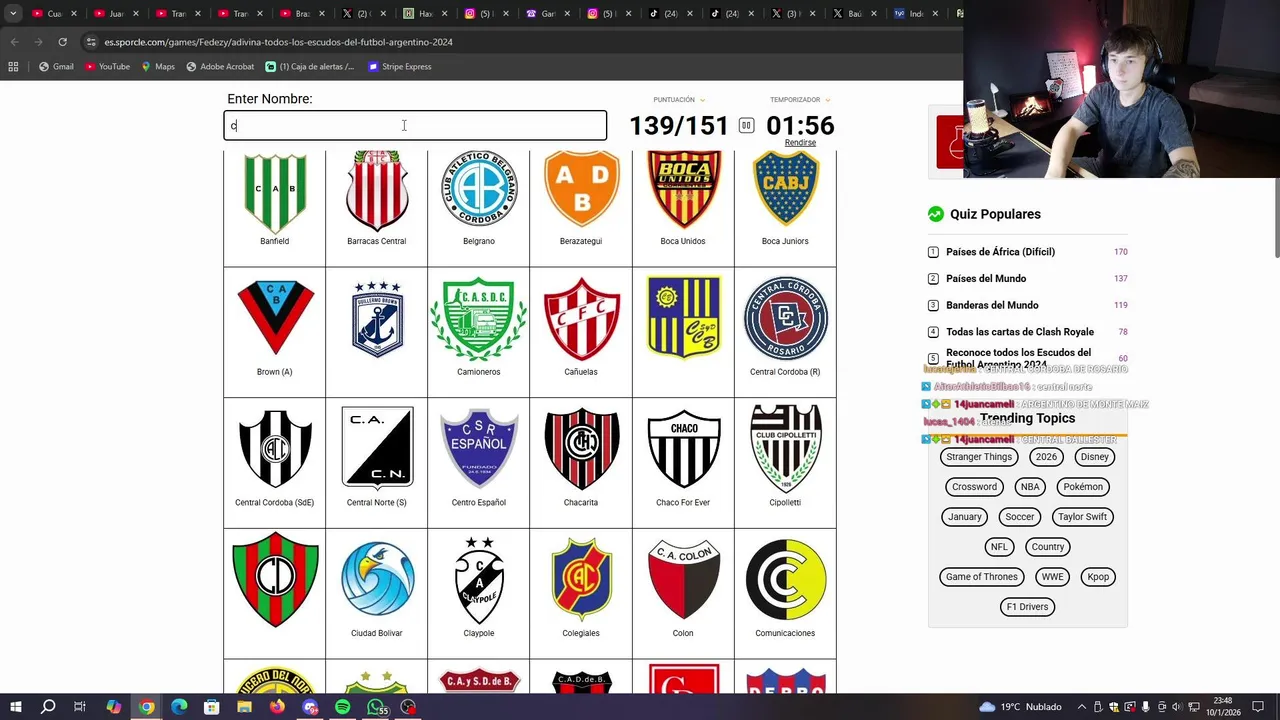
Task: Open the Windows Start menu
Action: coord(15,707)
